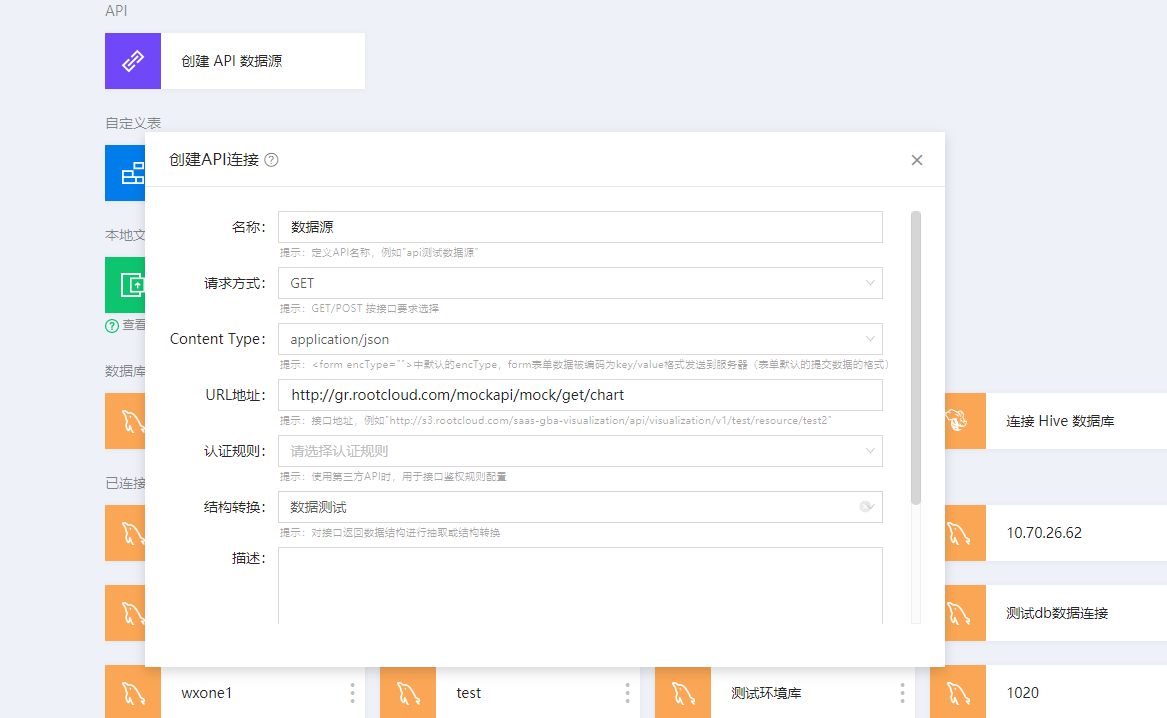Select the MySQL dolphin icon for 10.70.26.62
The height and width of the screenshot is (718, 1167).
point(957,533)
